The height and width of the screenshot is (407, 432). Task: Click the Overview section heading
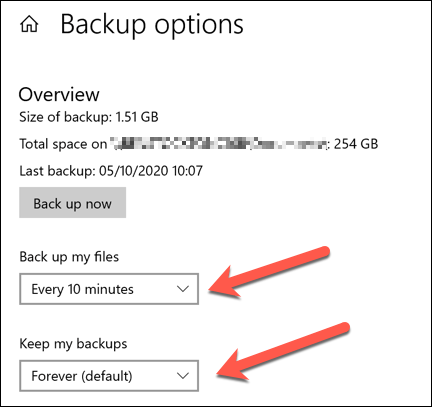(x=59, y=94)
